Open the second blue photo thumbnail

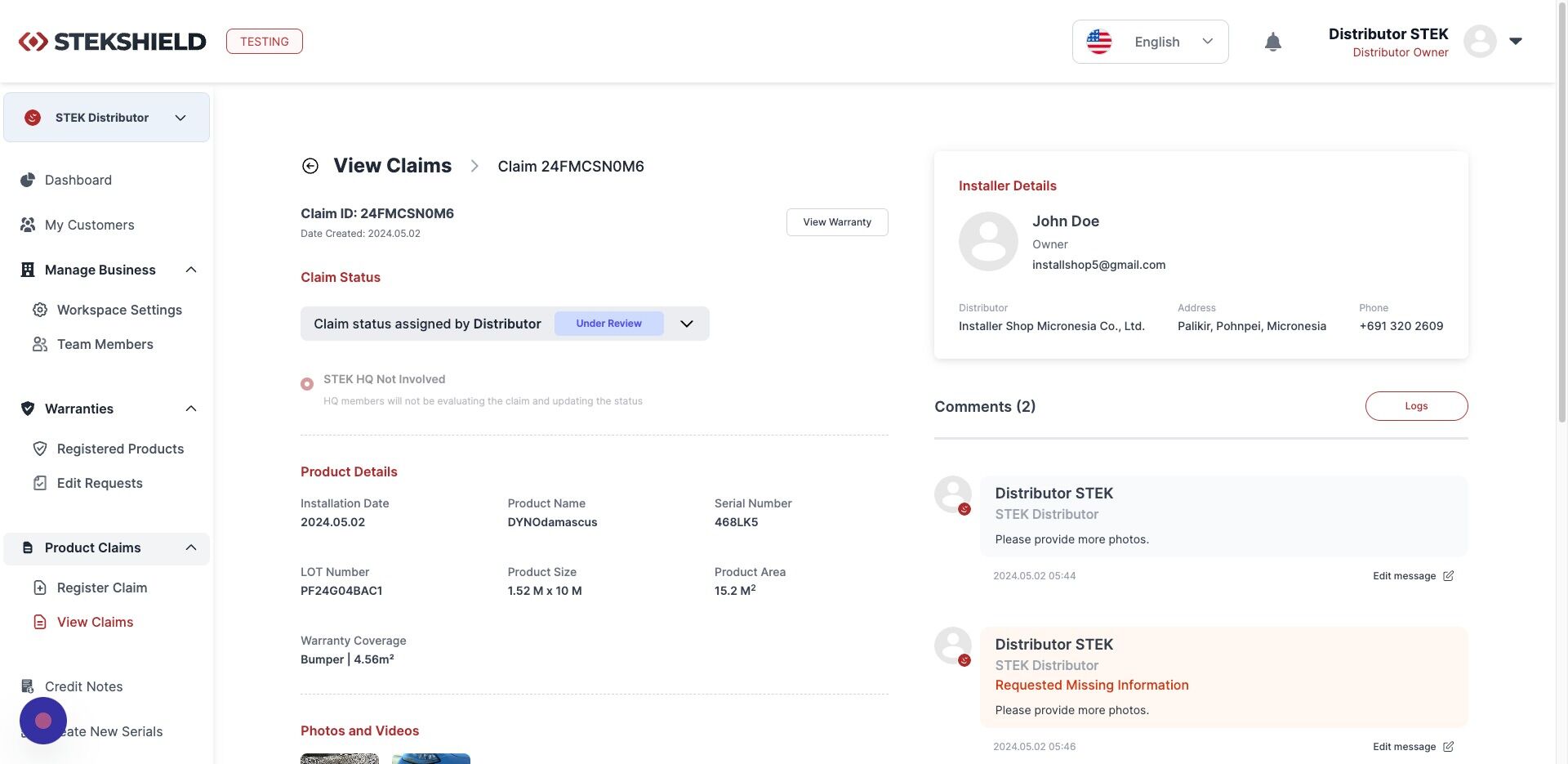pos(431,758)
